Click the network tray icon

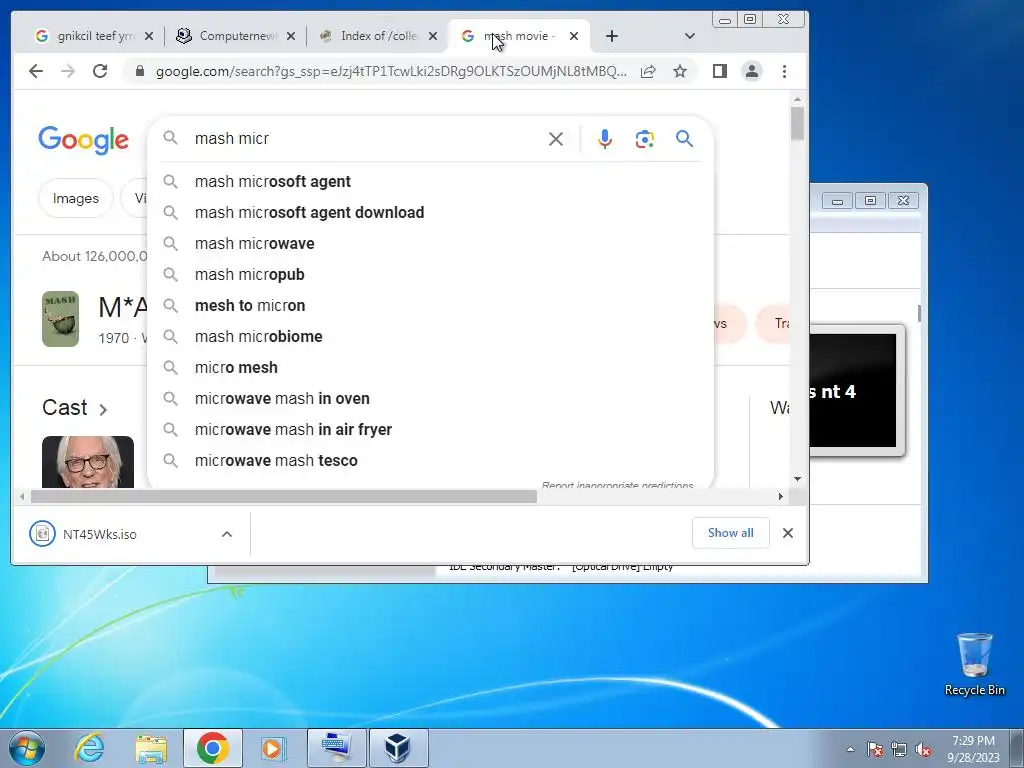click(x=899, y=749)
